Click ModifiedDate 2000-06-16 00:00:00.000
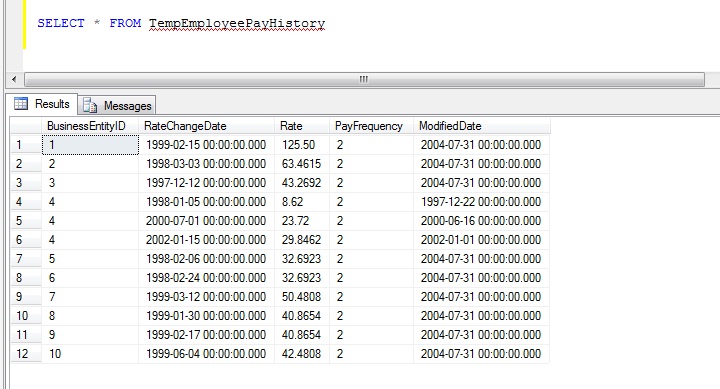The height and width of the screenshot is (389, 720). coord(482,221)
